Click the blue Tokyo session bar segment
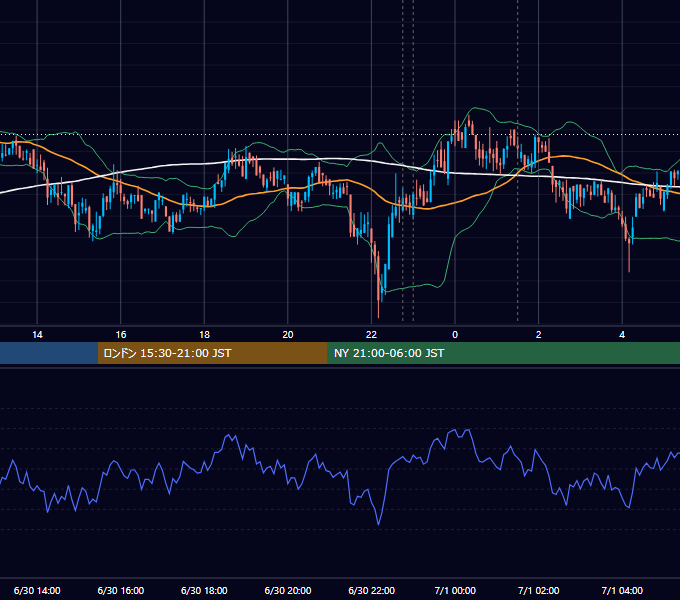 point(49,353)
